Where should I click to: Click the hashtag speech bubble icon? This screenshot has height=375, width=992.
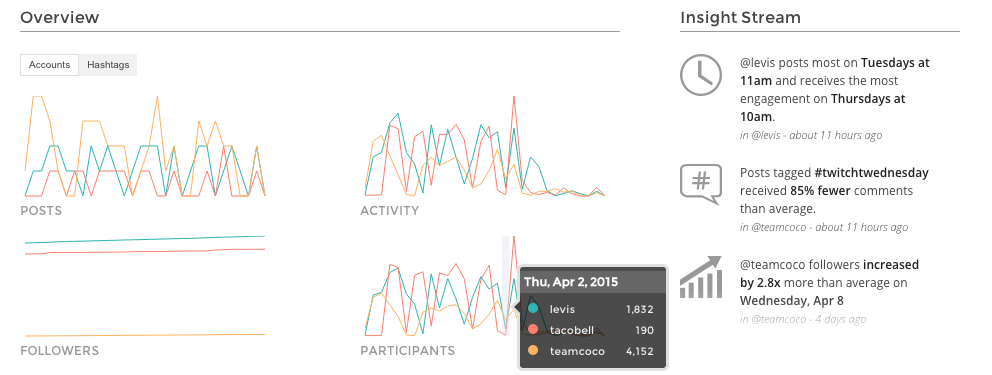pos(700,184)
